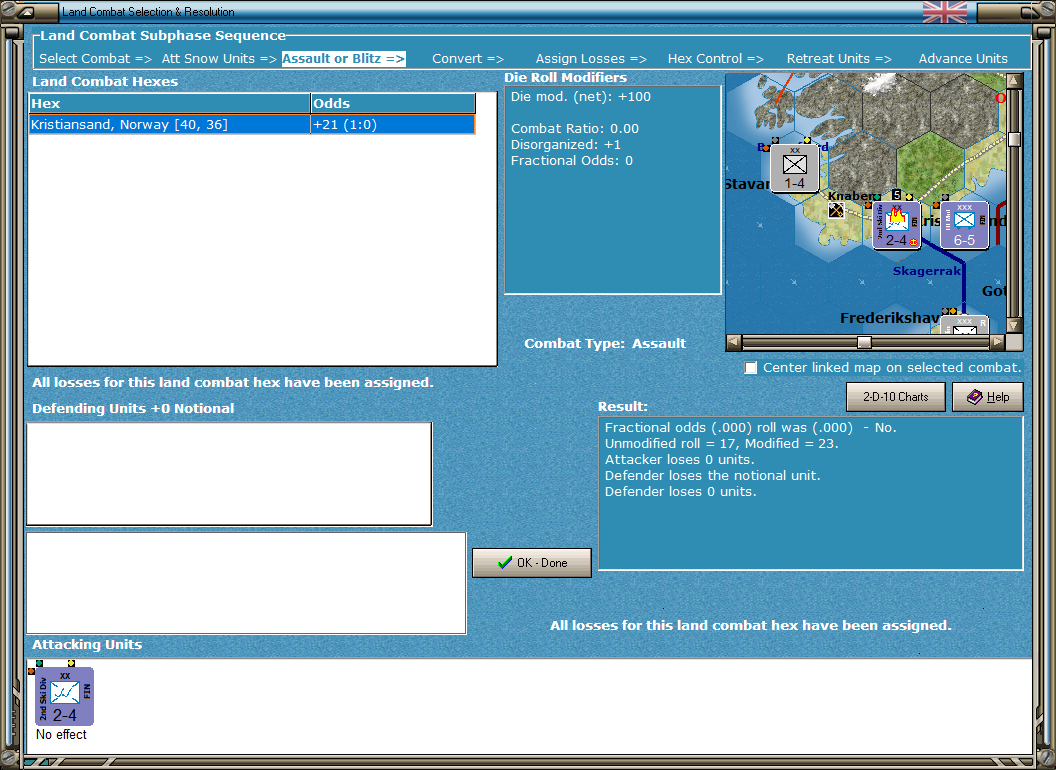Click the Frederikshavn town label on map
The image size is (1056, 770).
coord(890,318)
